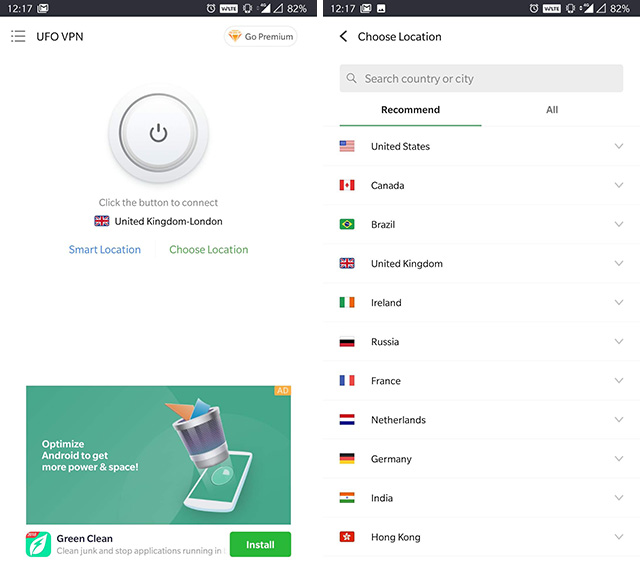
Task: Open the Green Clean ad banner image
Action: 158,455
